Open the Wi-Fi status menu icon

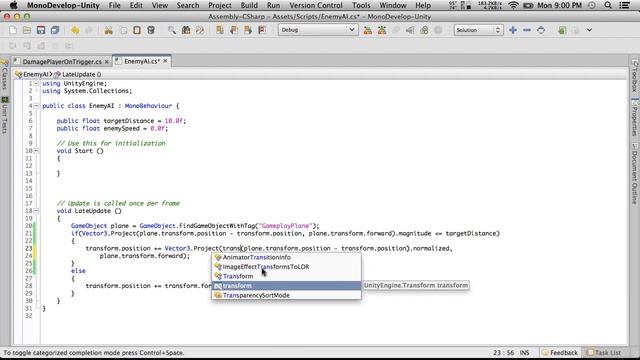tap(513, 5)
